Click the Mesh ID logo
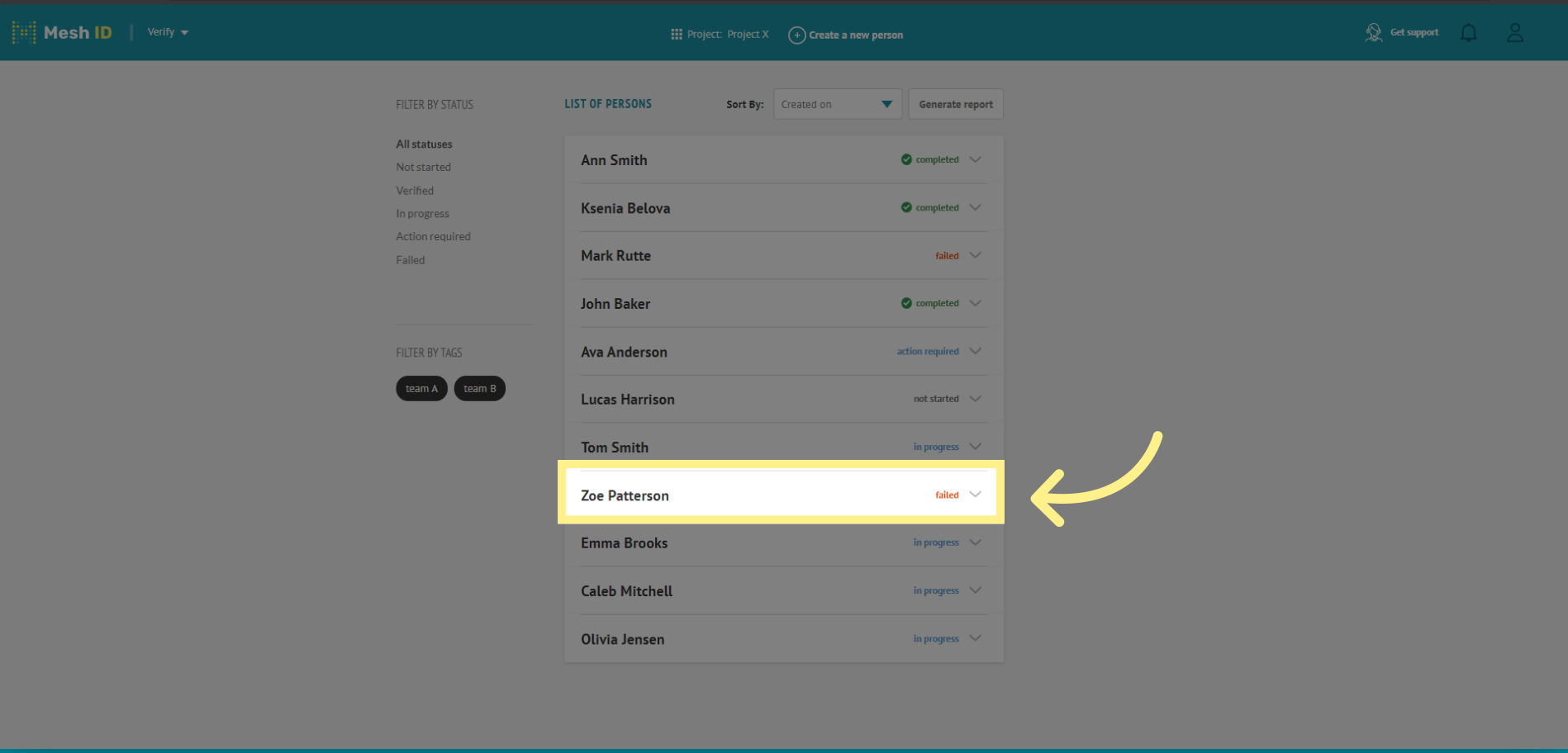The height and width of the screenshot is (753, 1568). [x=62, y=32]
